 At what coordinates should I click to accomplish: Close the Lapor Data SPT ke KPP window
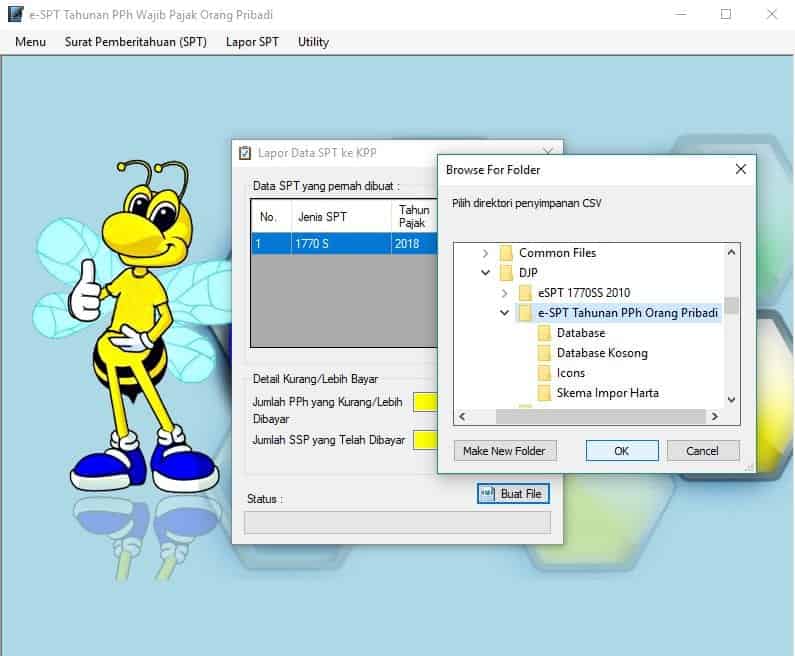tap(548, 152)
